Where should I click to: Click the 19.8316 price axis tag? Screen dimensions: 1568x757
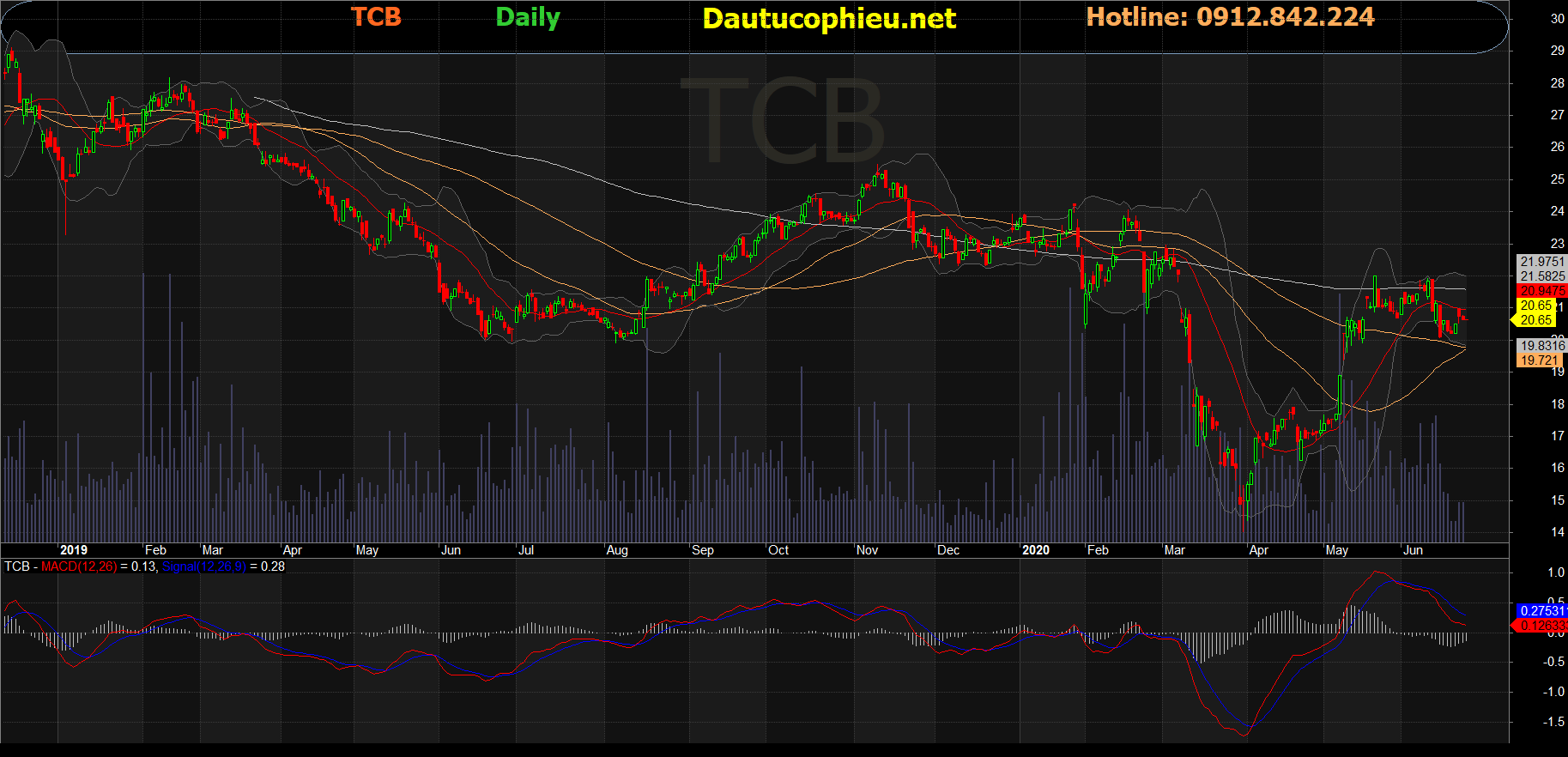(x=1541, y=345)
